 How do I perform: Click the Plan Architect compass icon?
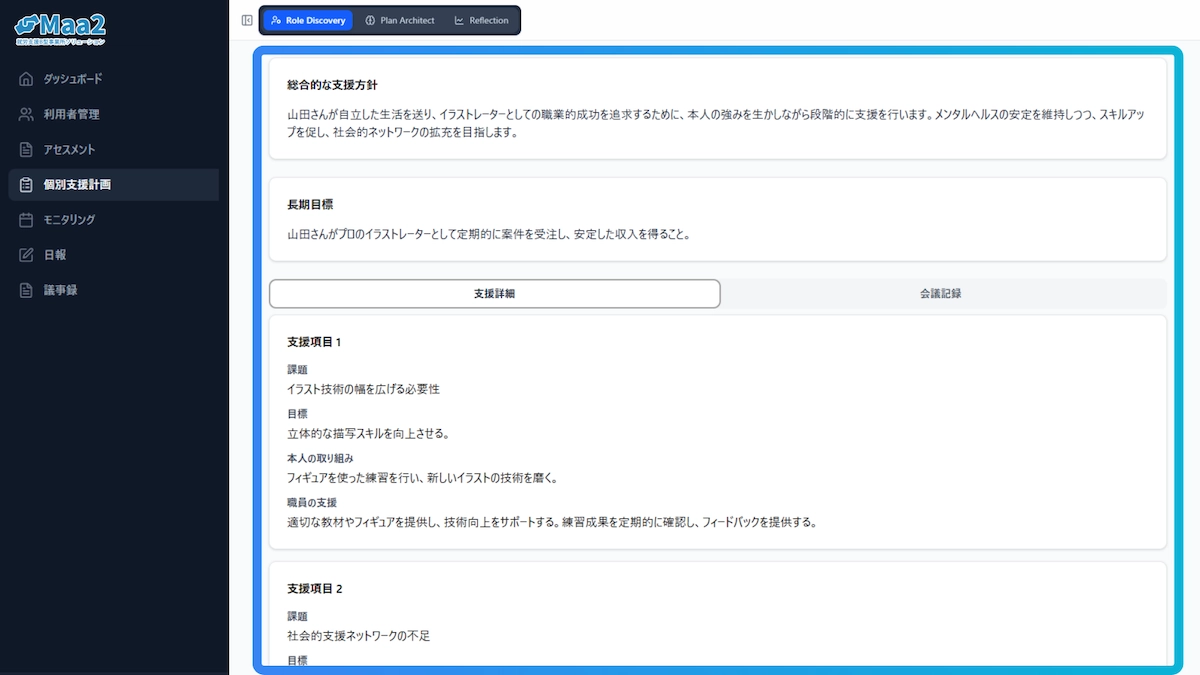370,19
